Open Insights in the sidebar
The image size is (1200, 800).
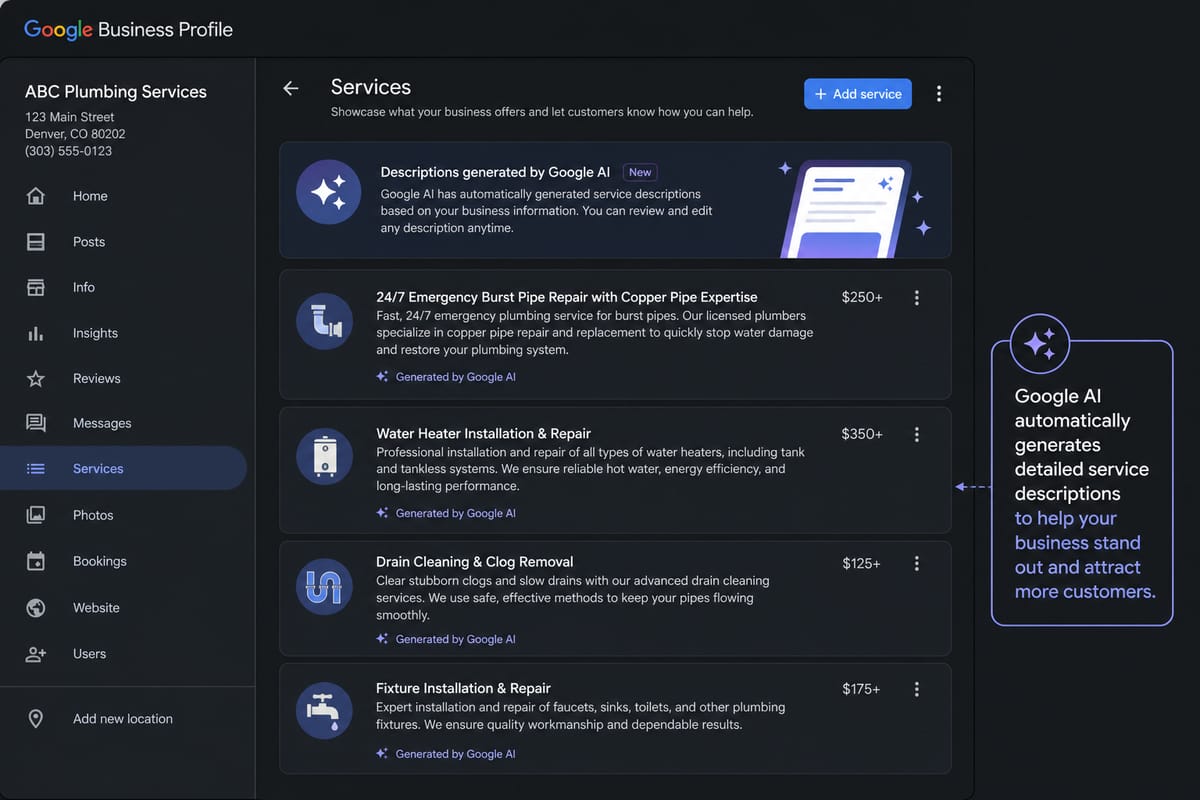point(95,333)
